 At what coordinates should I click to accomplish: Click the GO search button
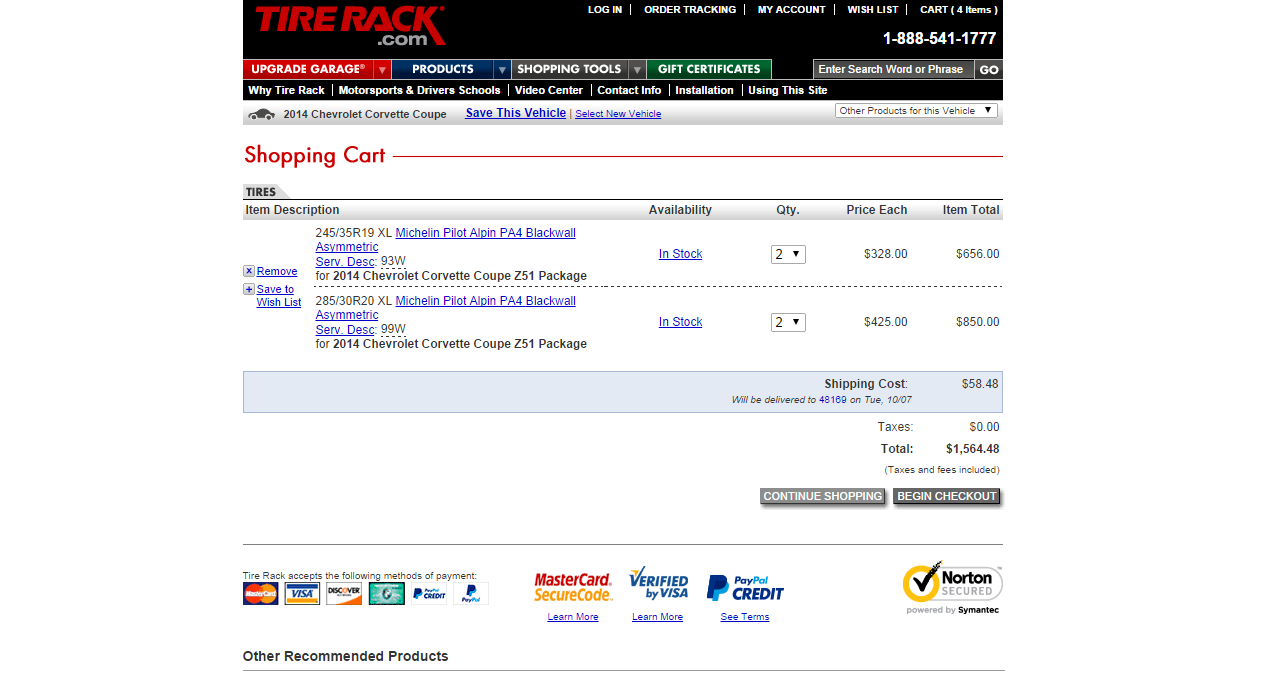pos(989,70)
